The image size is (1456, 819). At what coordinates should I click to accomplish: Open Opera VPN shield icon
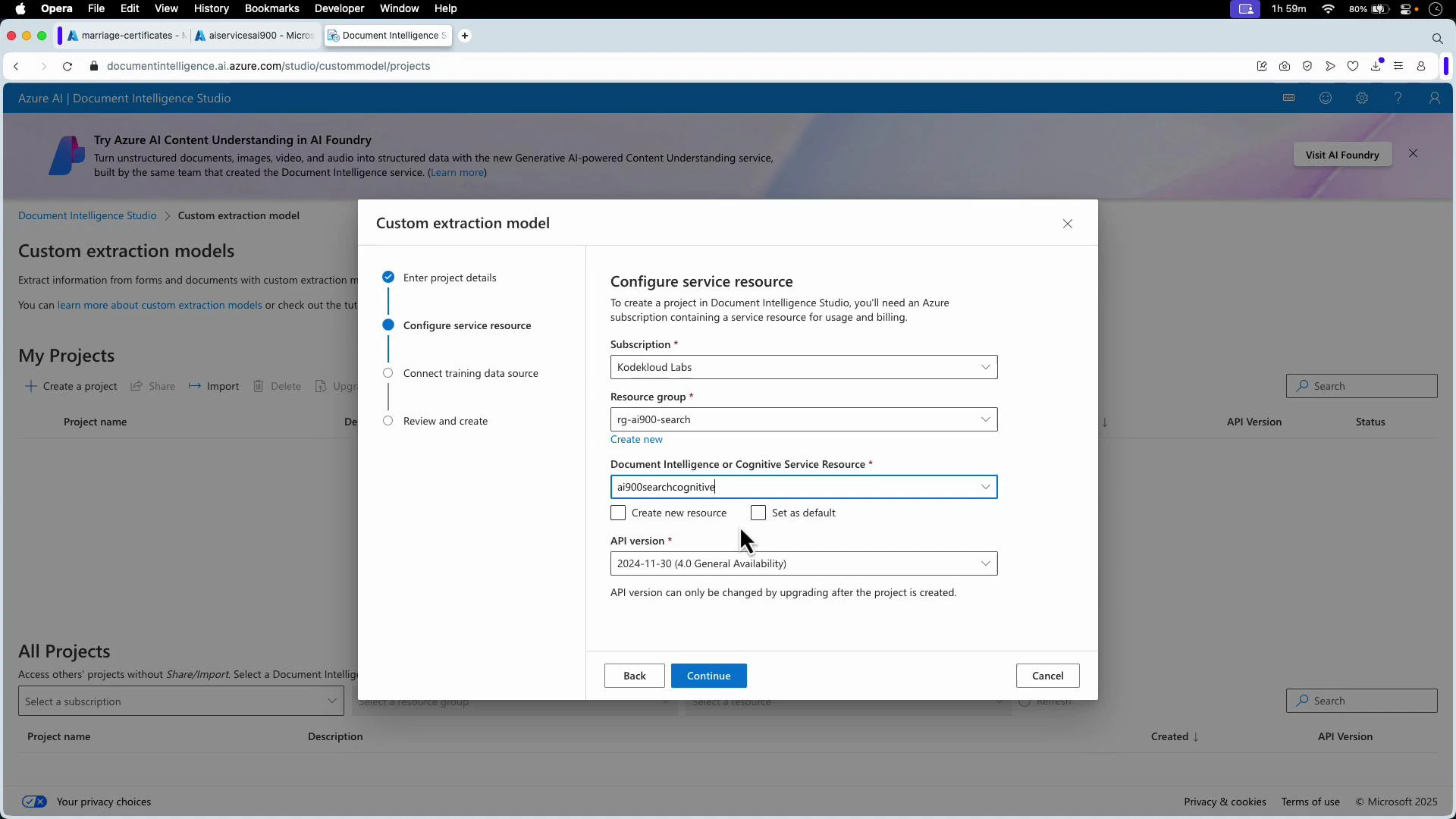(x=1307, y=66)
